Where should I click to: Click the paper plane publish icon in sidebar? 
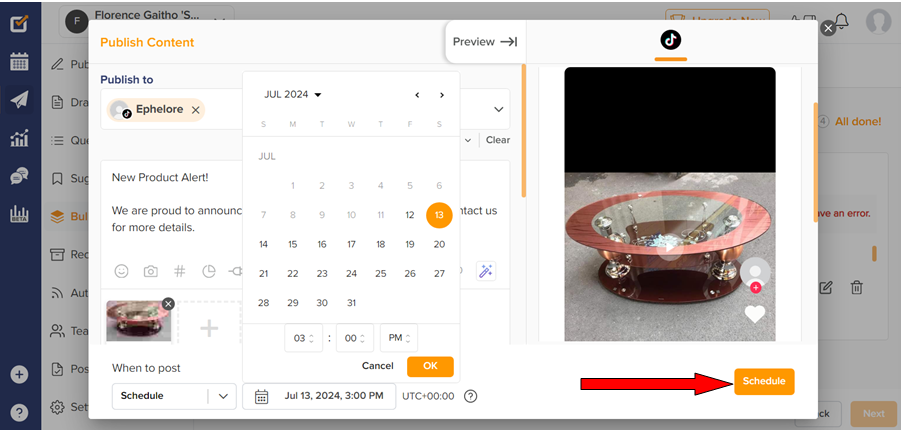tap(19, 100)
